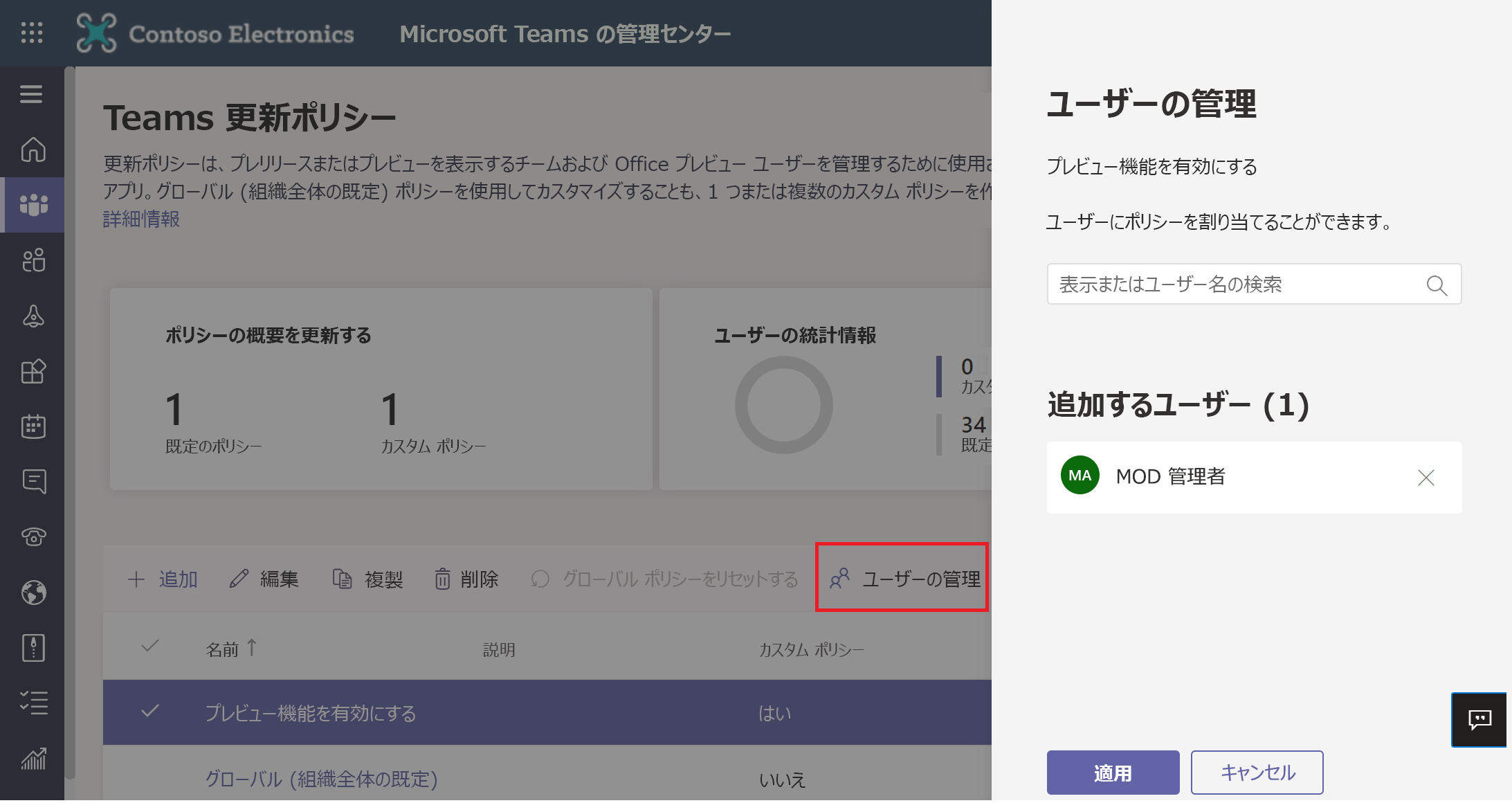This screenshot has width=1512, height=803.
Task: Click the 複製 toolbar button
Action: coord(367,579)
